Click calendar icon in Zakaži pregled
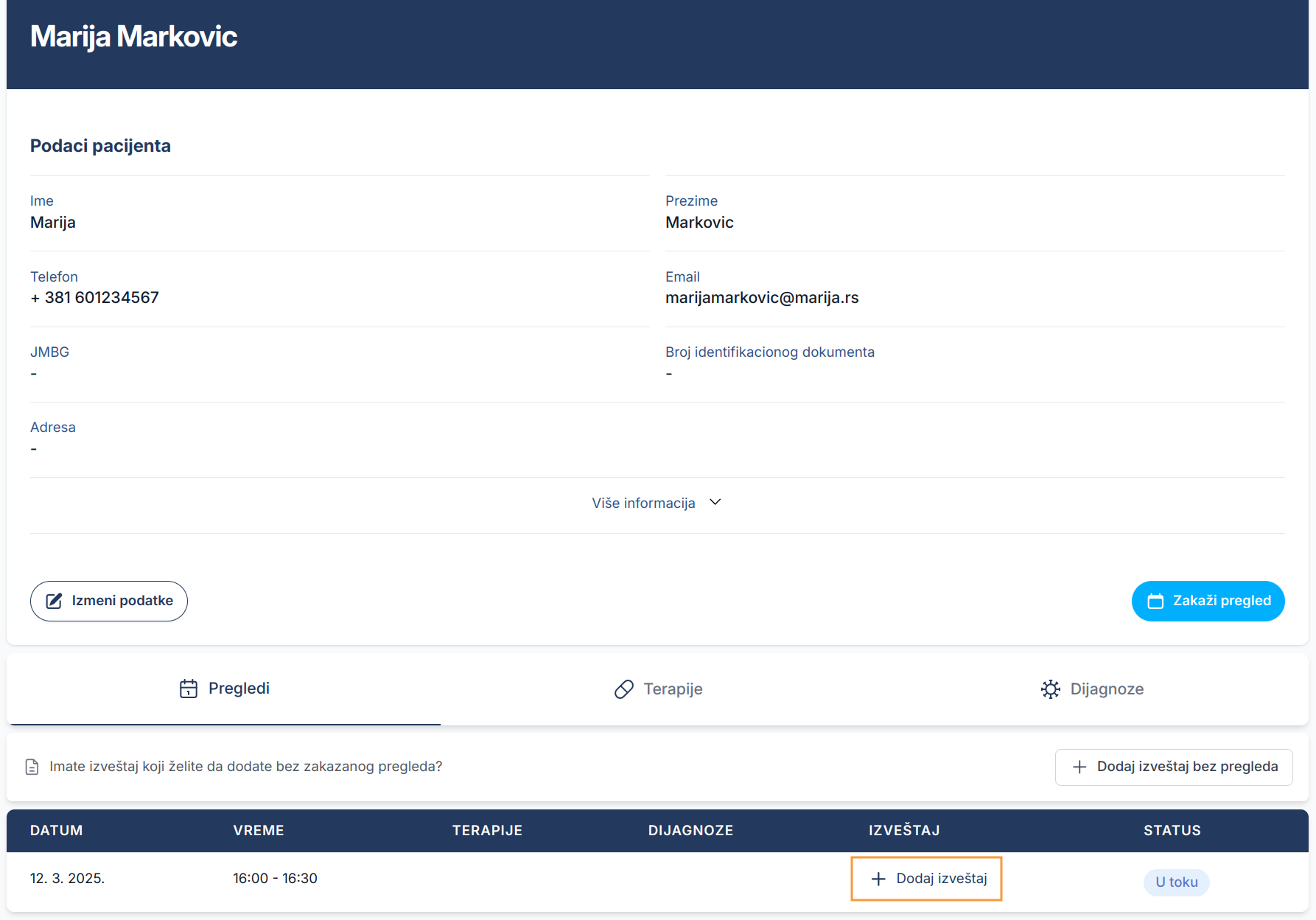1316x920 pixels. coord(1155,601)
